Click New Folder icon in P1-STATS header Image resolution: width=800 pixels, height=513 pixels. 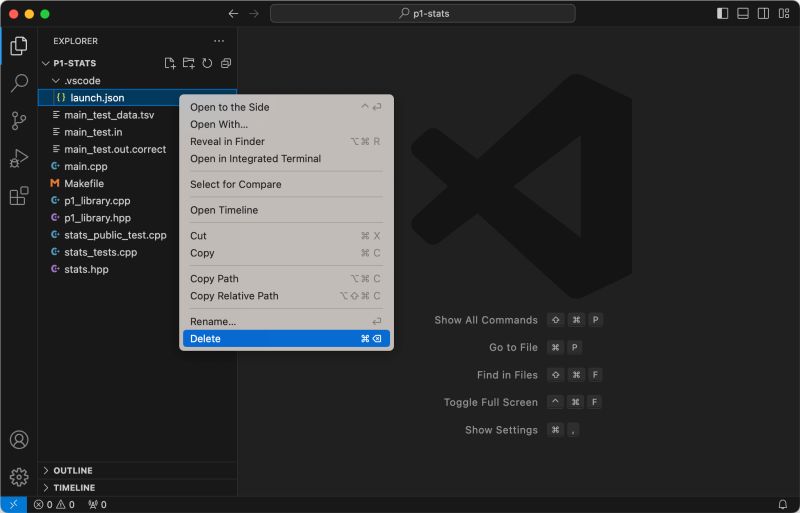(189, 63)
